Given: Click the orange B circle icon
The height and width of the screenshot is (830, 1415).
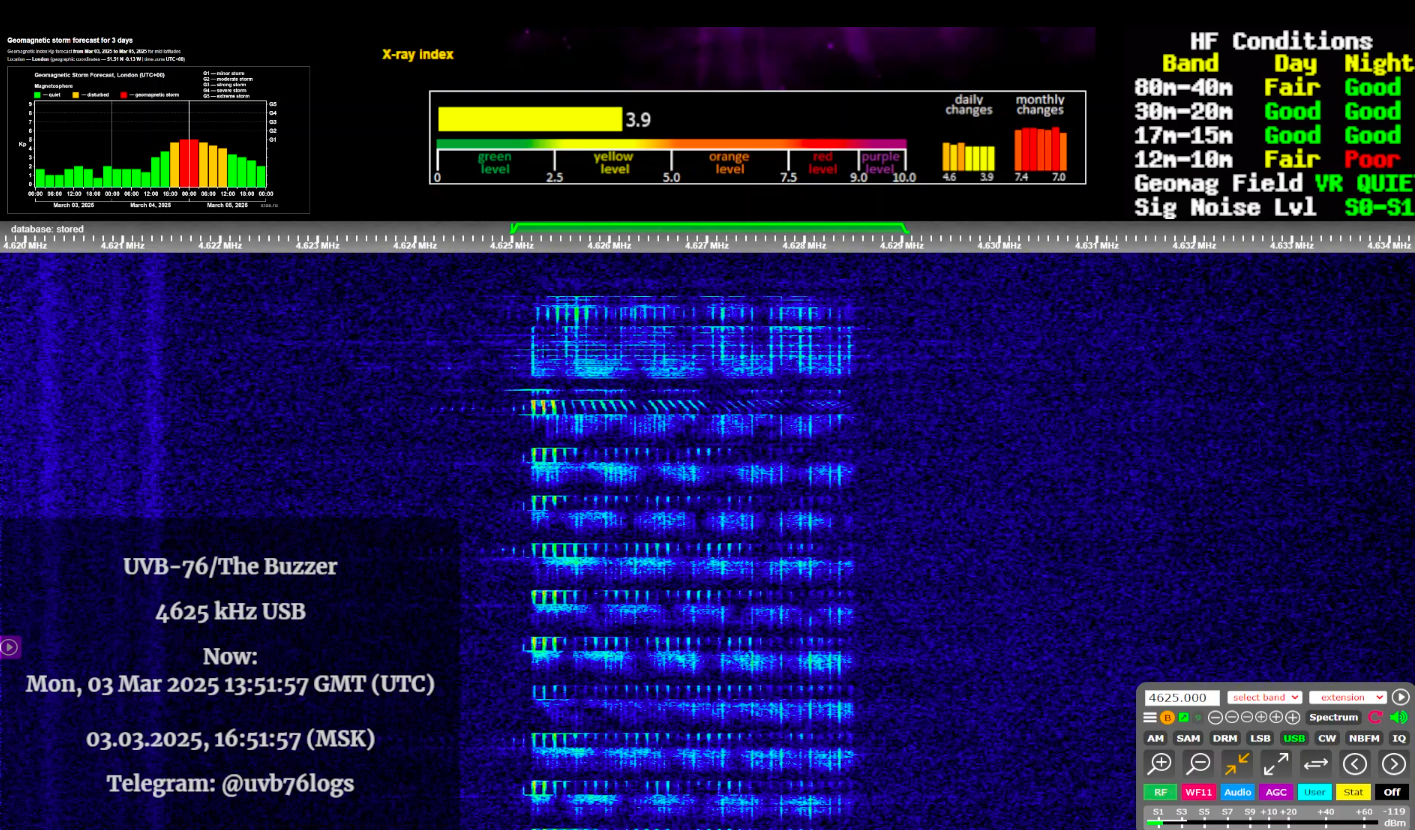Looking at the screenshot, I should coord(1168,717).
